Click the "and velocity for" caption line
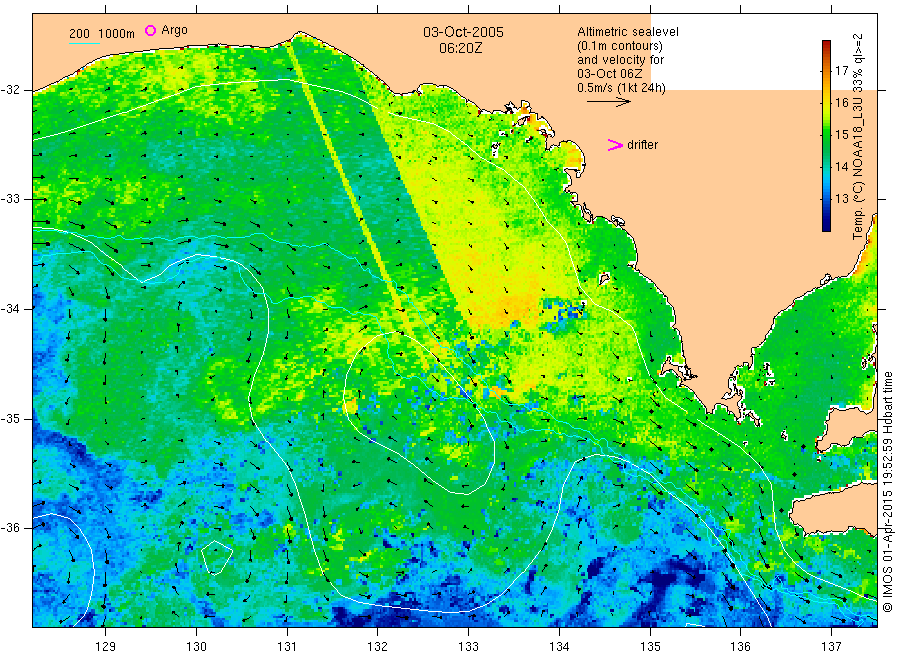This screenshot has height=660, width=900. pos(620,60)
